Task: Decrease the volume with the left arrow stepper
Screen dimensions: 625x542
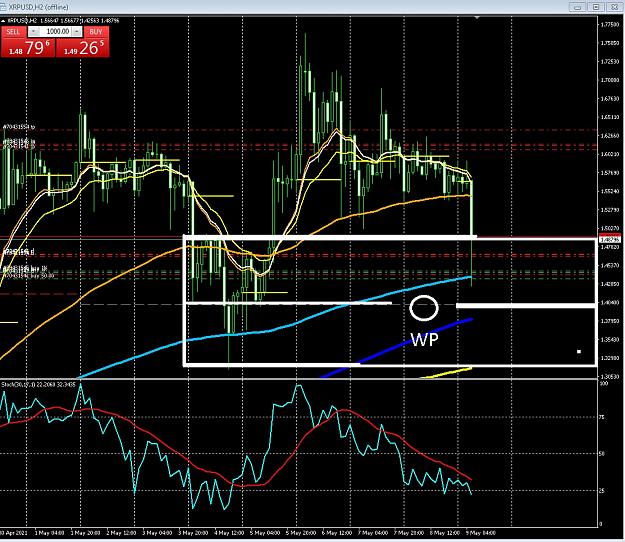Action: 33,31
